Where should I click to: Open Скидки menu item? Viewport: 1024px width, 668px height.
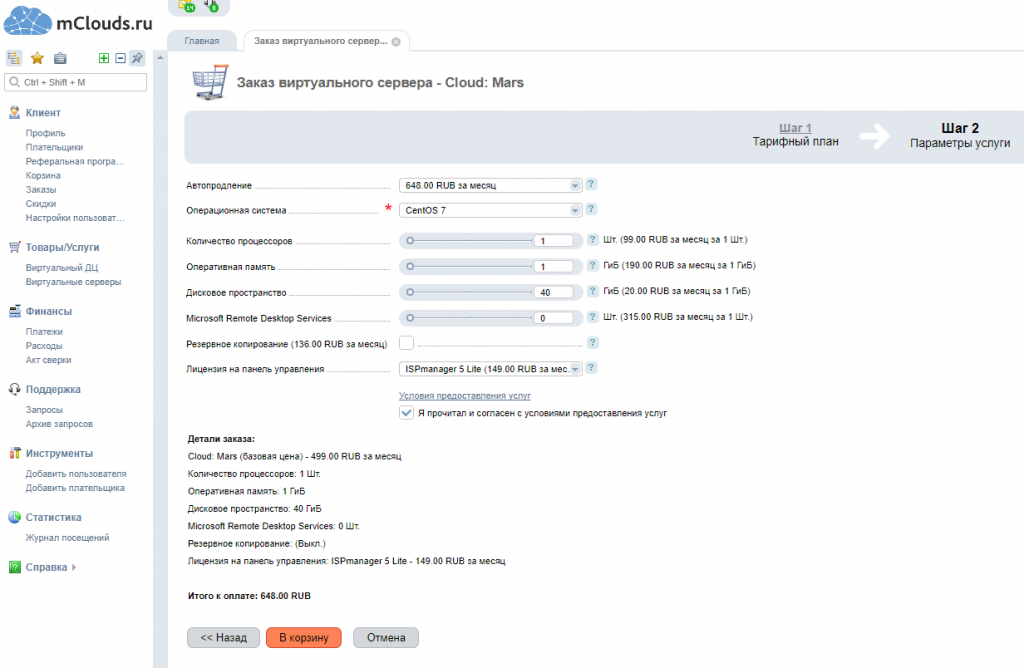[40, 204]
